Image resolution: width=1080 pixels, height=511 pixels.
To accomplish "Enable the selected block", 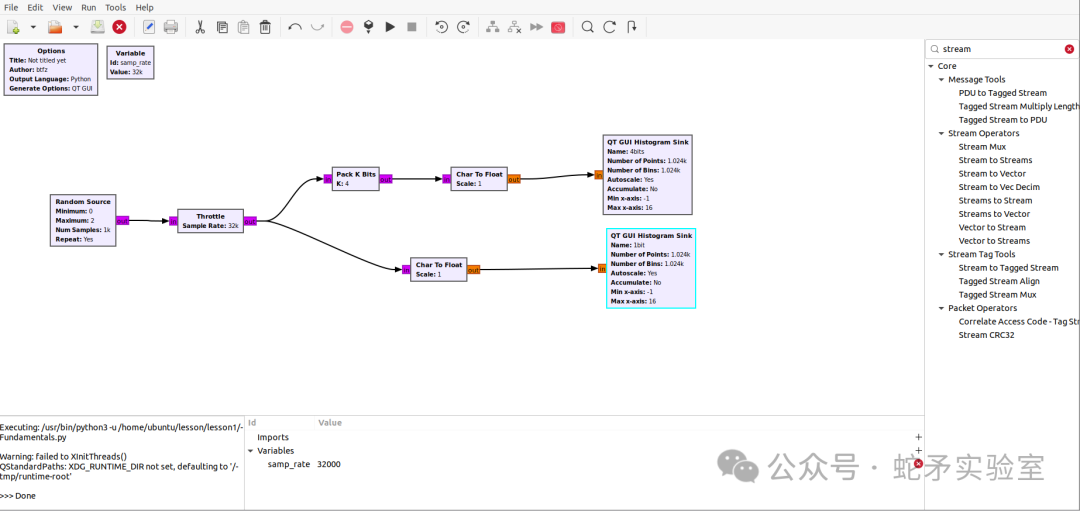I will click(x=492, y=27).
